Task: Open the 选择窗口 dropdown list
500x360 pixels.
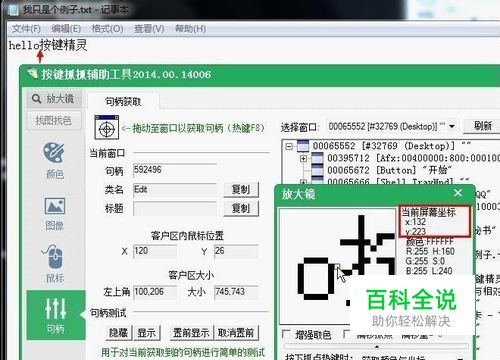Action: click(x=452, y=126)
